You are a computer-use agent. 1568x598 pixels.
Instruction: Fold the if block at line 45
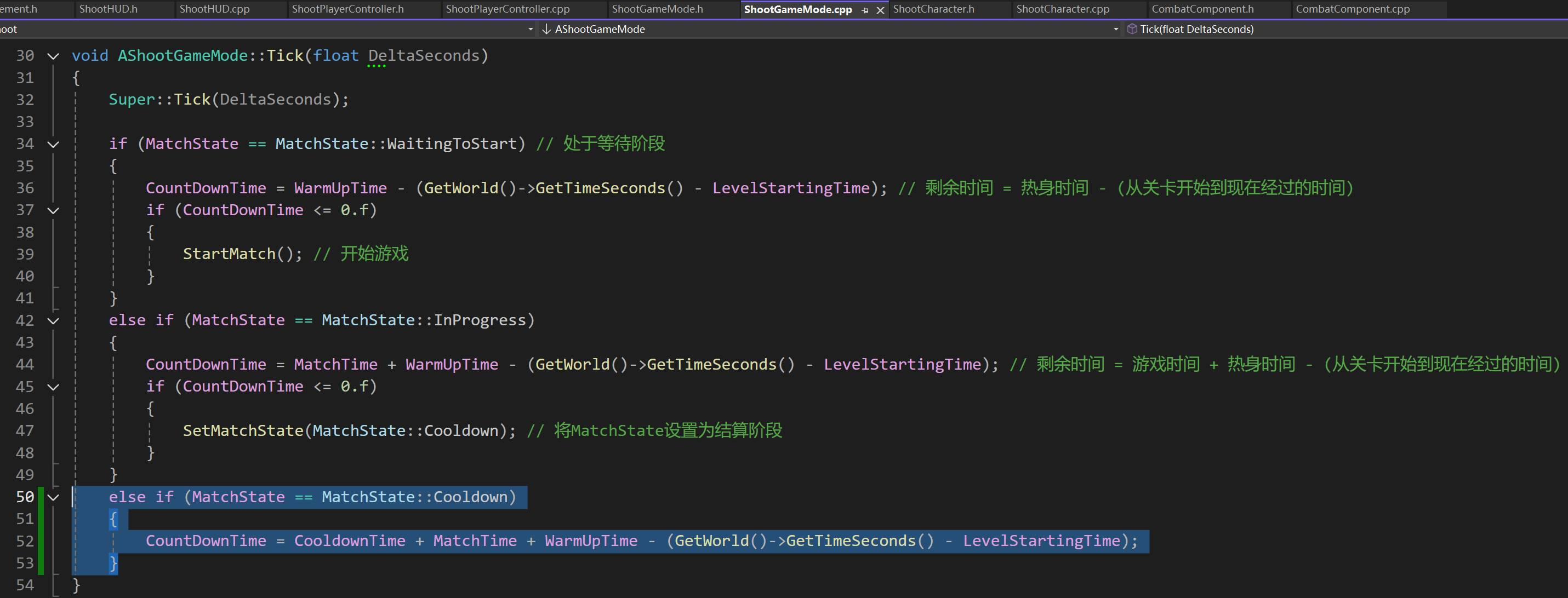[54, 387]
